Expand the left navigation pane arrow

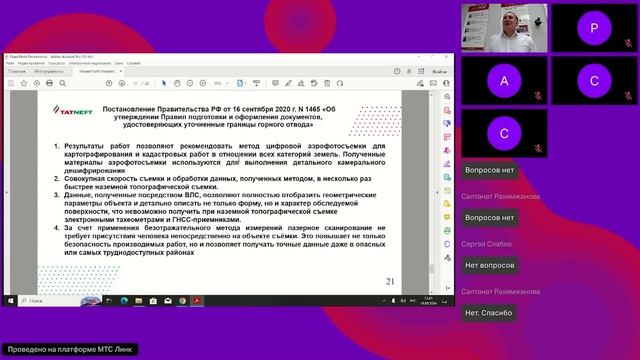pyautogui.click(x=7, y=192)
